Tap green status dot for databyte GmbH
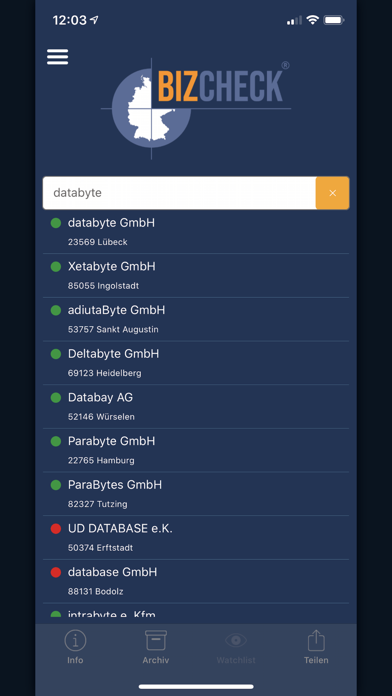The image size is (392, 696). (x=55, y=223)
